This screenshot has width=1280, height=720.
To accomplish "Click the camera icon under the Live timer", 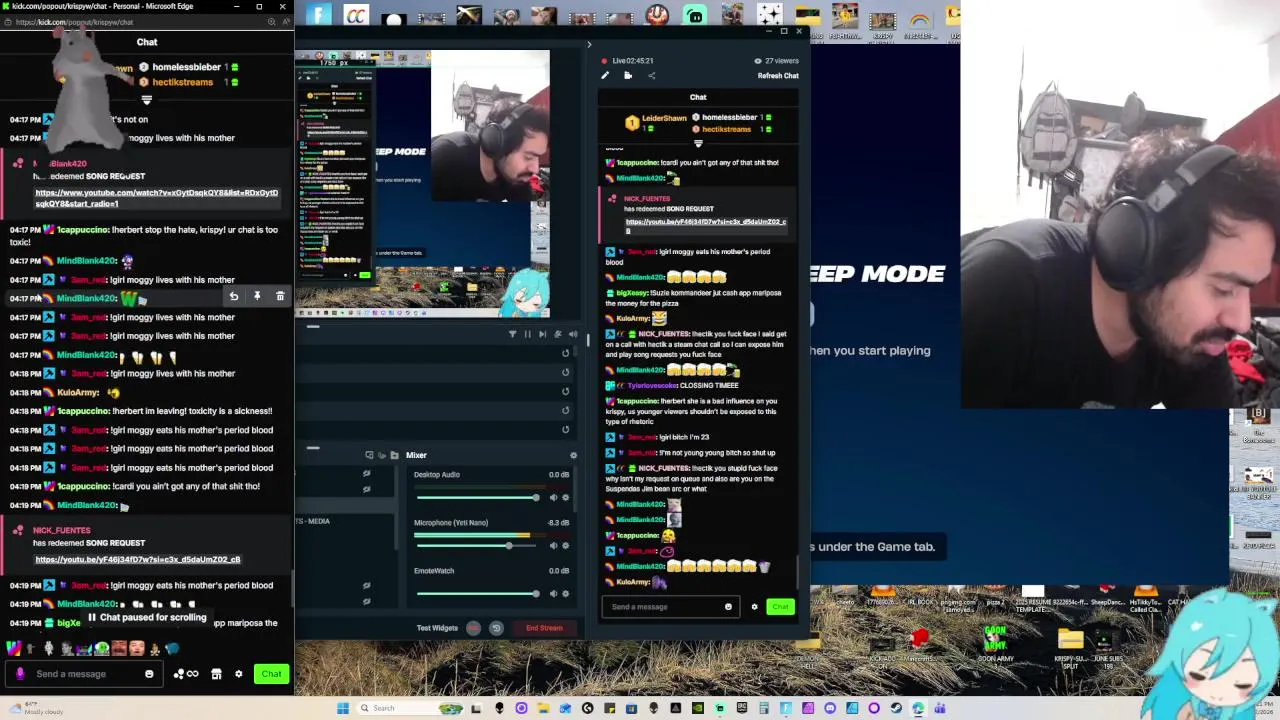I will [x=628, y=76].
